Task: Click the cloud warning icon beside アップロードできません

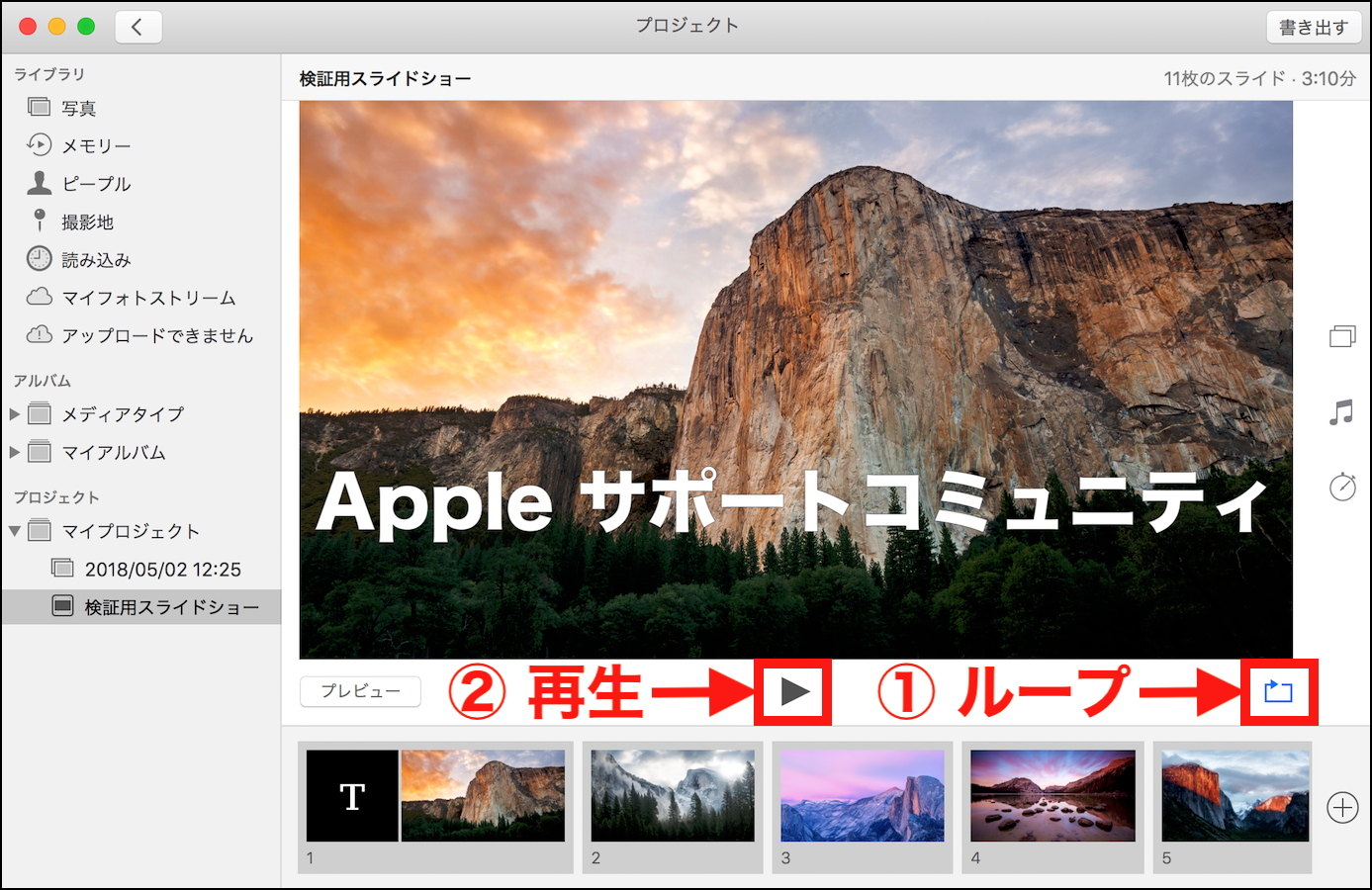Action: click(40, 334)
